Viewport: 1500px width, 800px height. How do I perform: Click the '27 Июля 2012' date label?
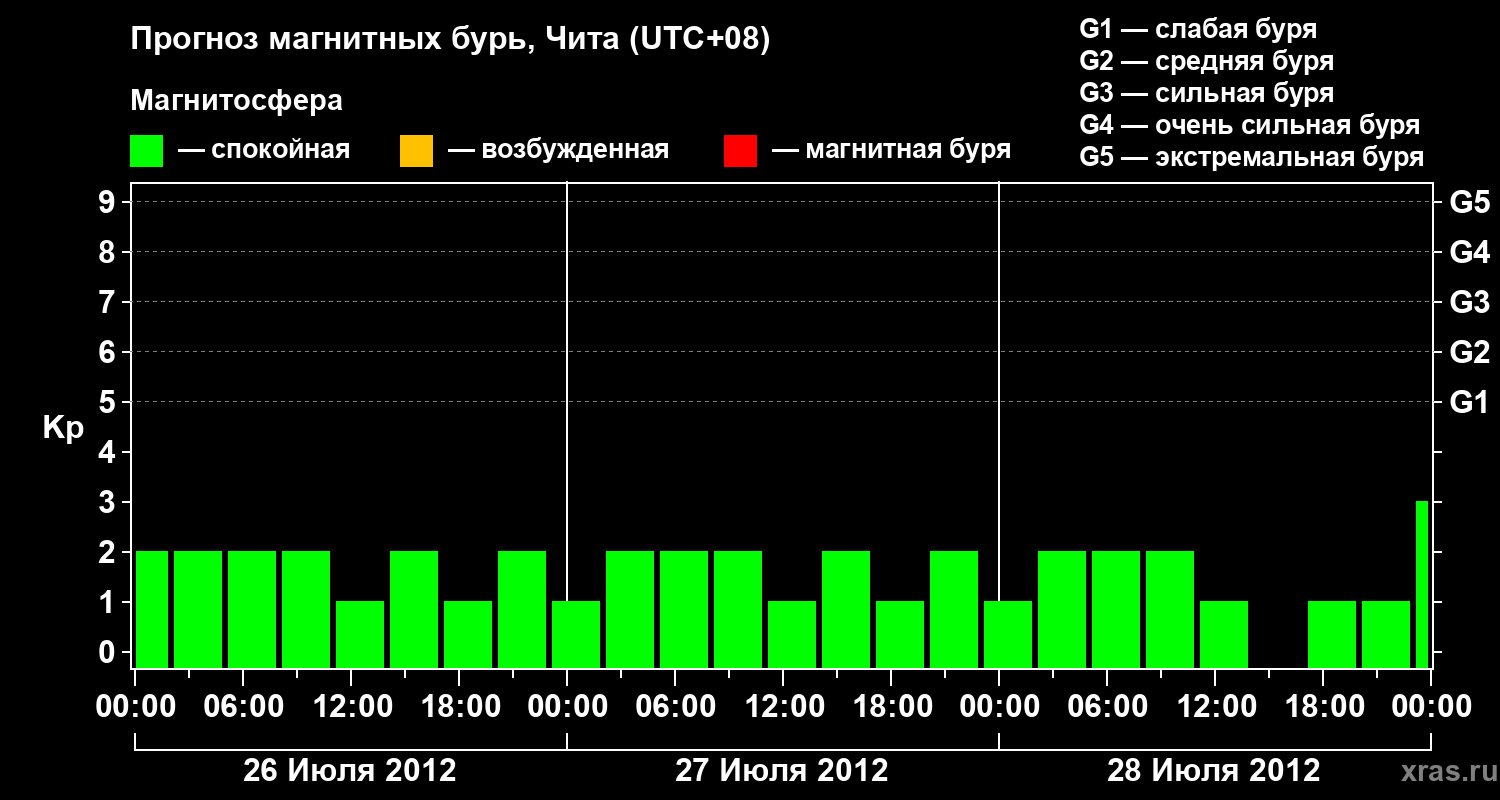point(782,771)
